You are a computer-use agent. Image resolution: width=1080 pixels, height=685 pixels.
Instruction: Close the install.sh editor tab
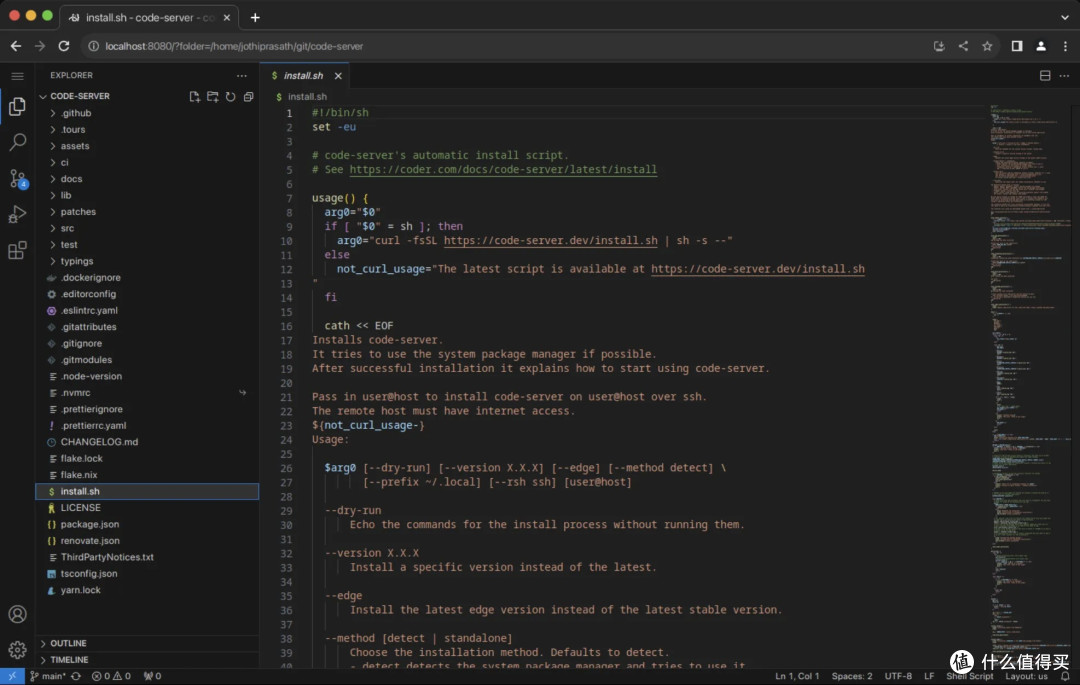pos(338,76)
